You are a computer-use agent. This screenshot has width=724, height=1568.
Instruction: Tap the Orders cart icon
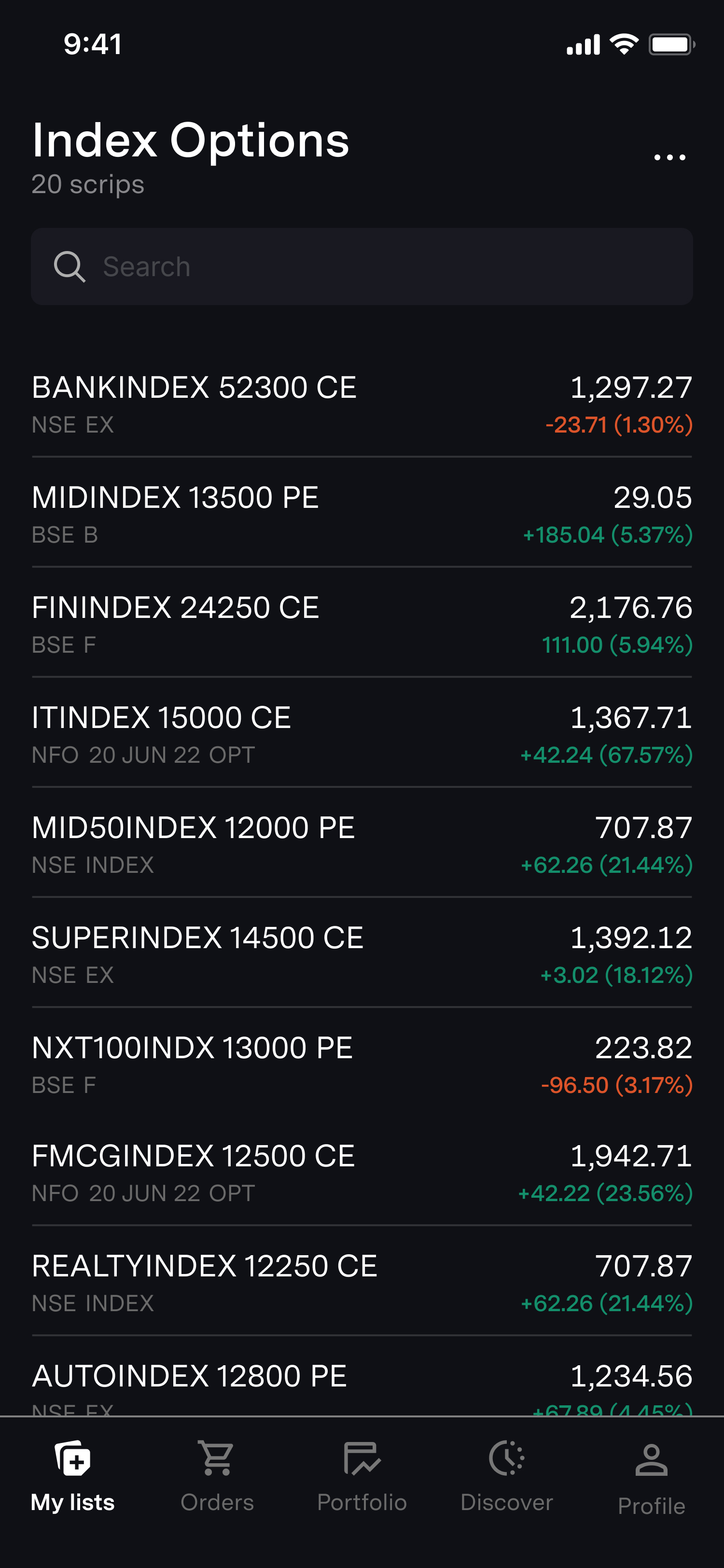(x=217, y=1458)
